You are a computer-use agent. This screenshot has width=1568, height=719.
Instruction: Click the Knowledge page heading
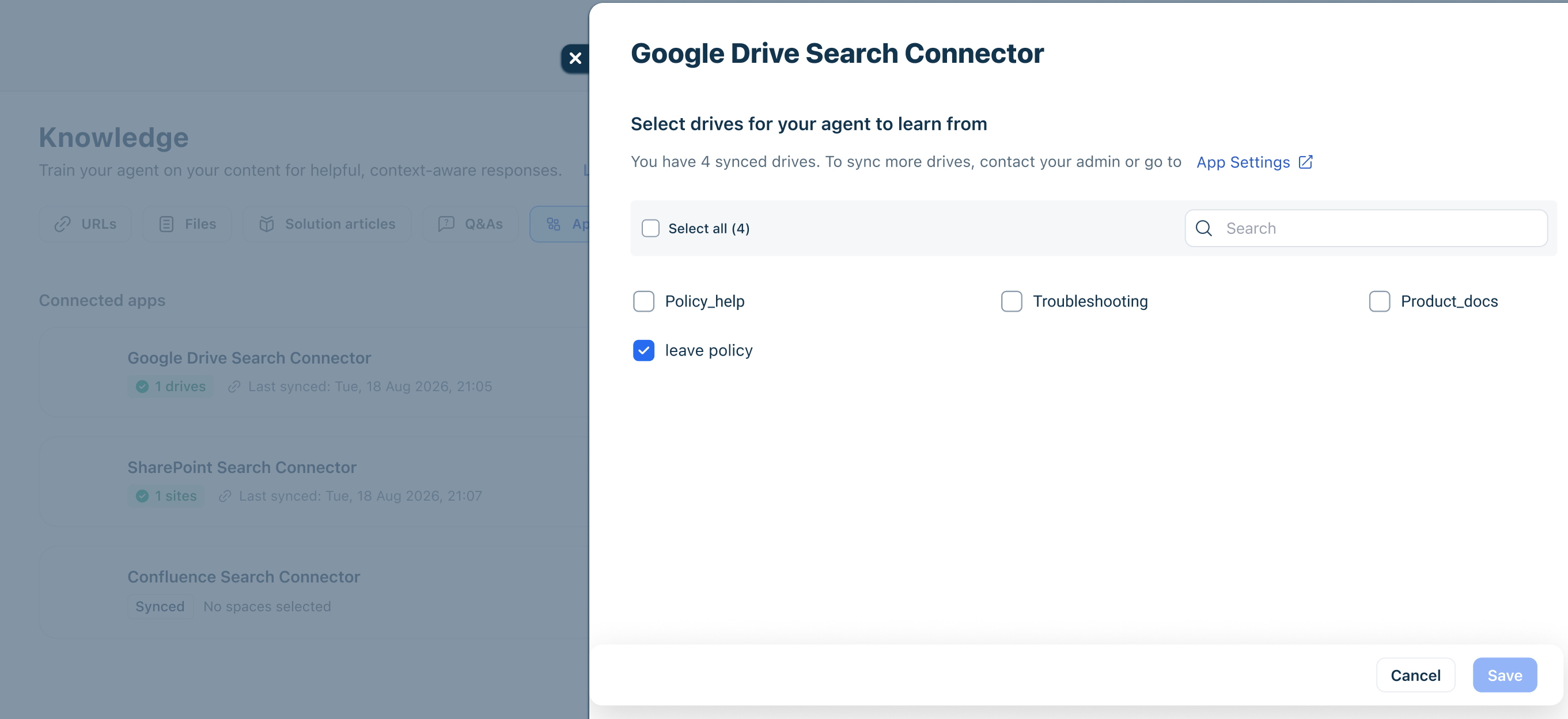pyautogui.click(x=114, y=138)
